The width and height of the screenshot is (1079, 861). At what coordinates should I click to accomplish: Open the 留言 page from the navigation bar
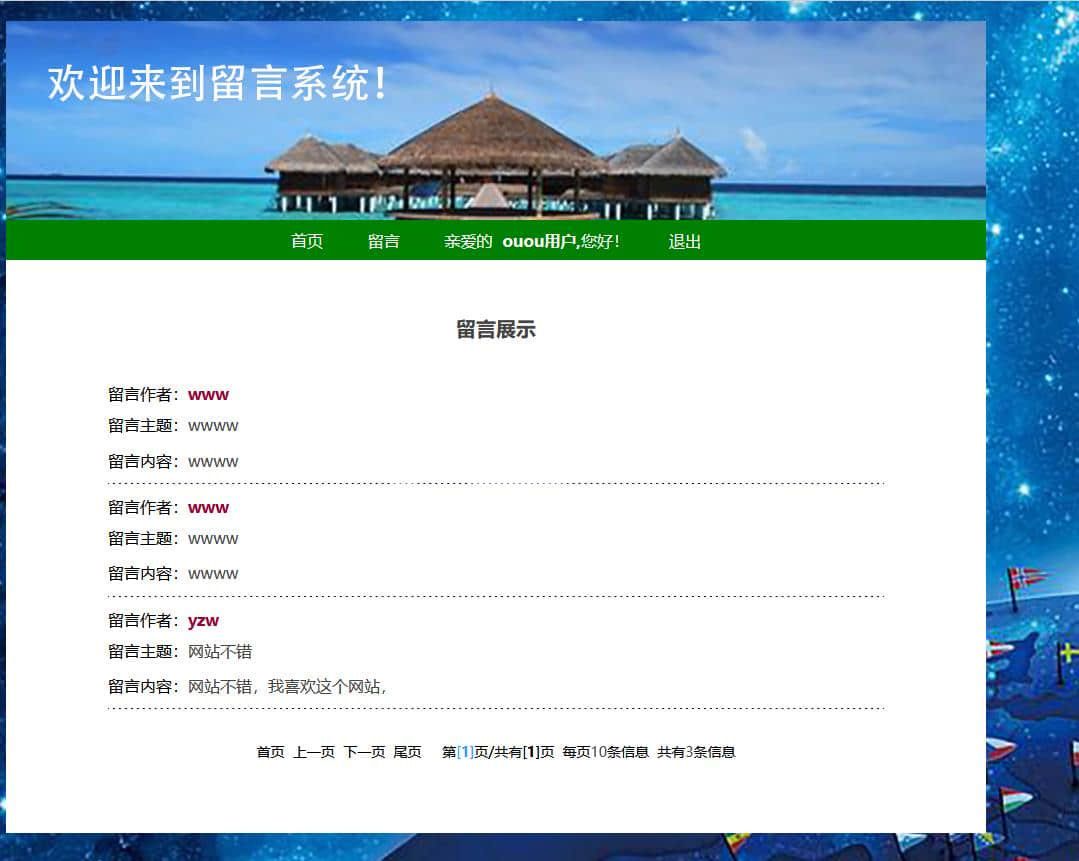click(x=383, y=241)
